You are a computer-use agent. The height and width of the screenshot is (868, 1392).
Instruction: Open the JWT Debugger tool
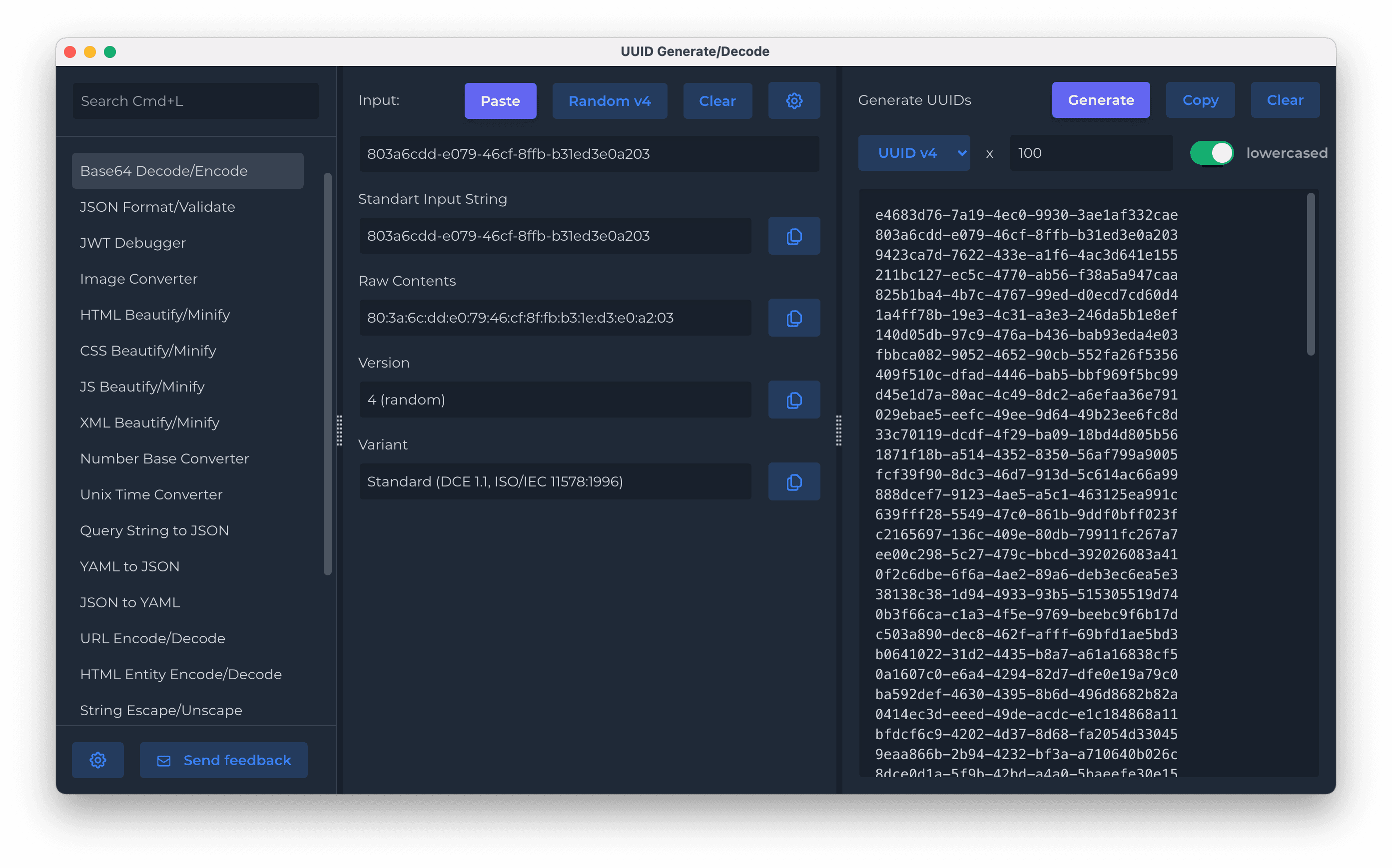point(132,243)
